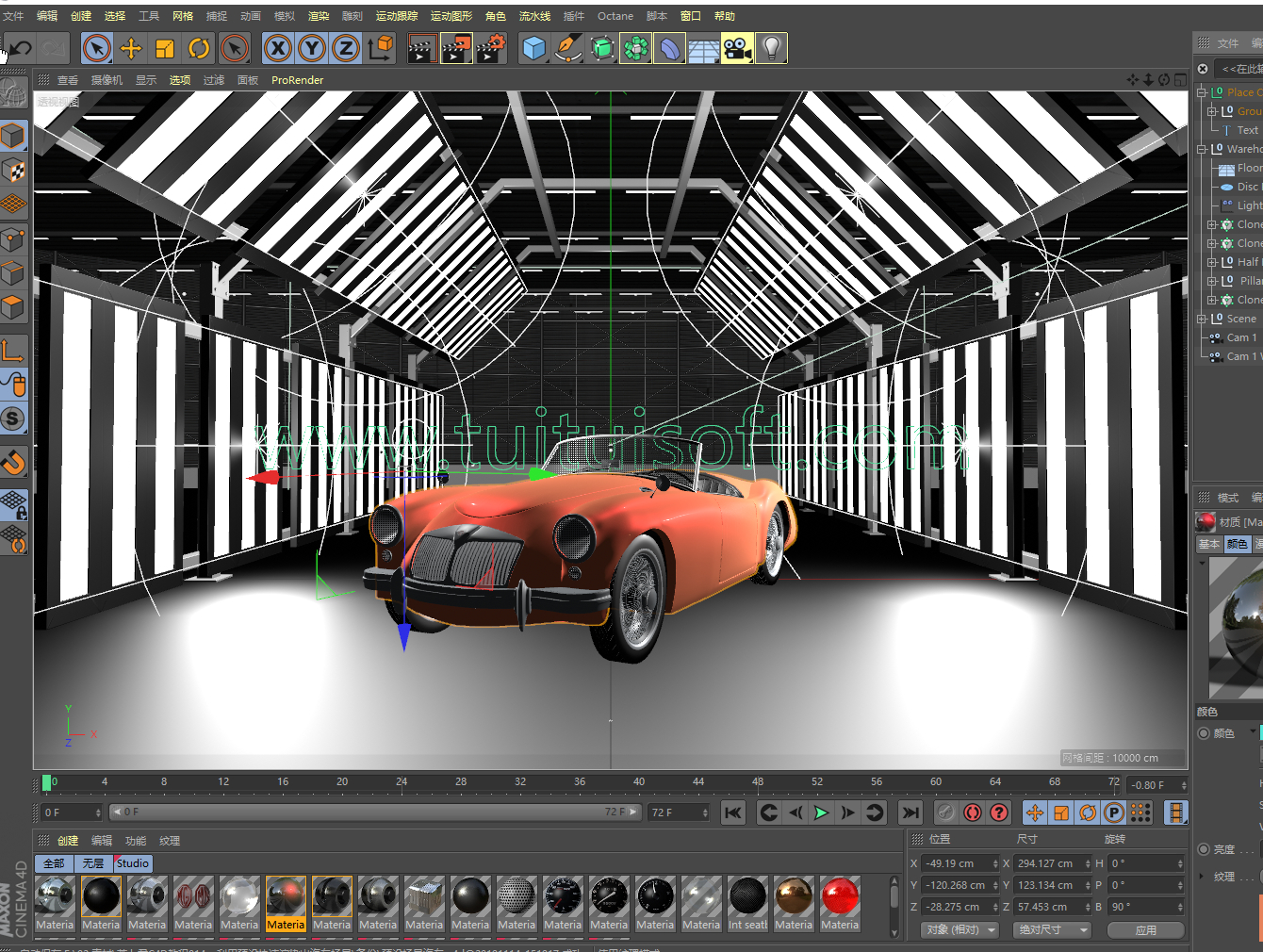Open the 渲染 menu
1263x952 pixels.
click(319, 16)
